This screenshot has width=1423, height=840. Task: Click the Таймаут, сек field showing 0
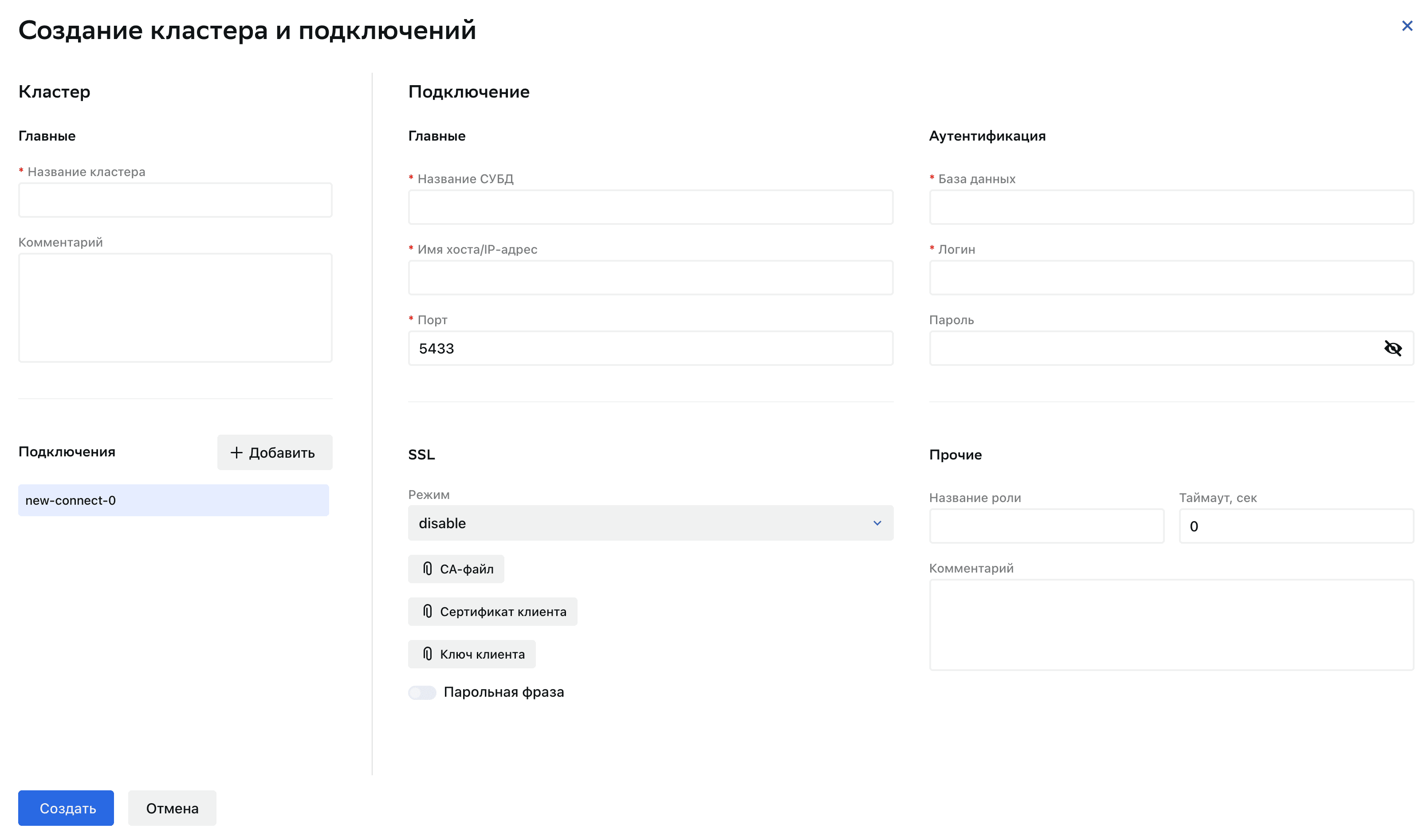click(1296, 526)
